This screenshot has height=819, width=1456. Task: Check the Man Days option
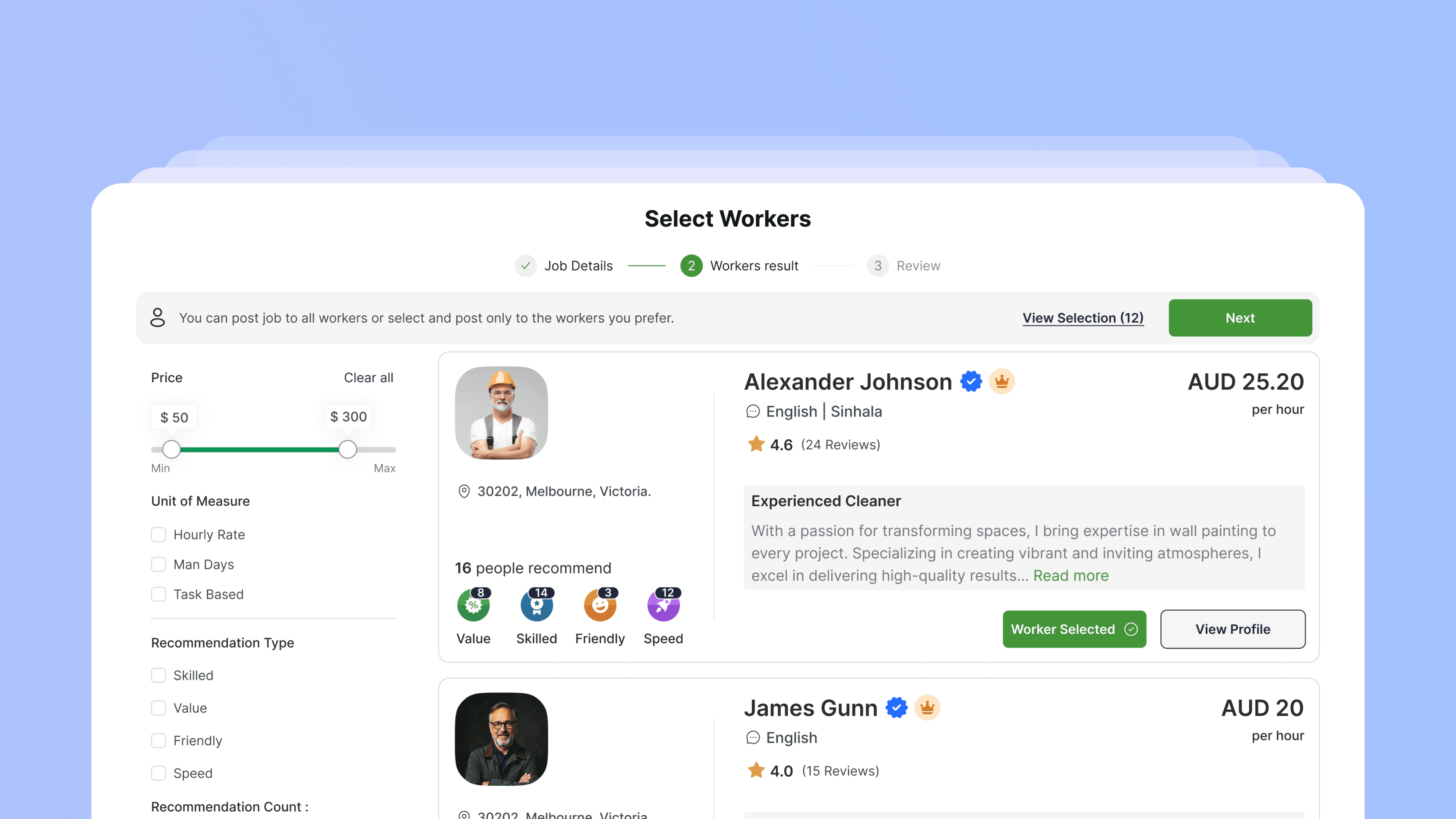pos(158,565)
